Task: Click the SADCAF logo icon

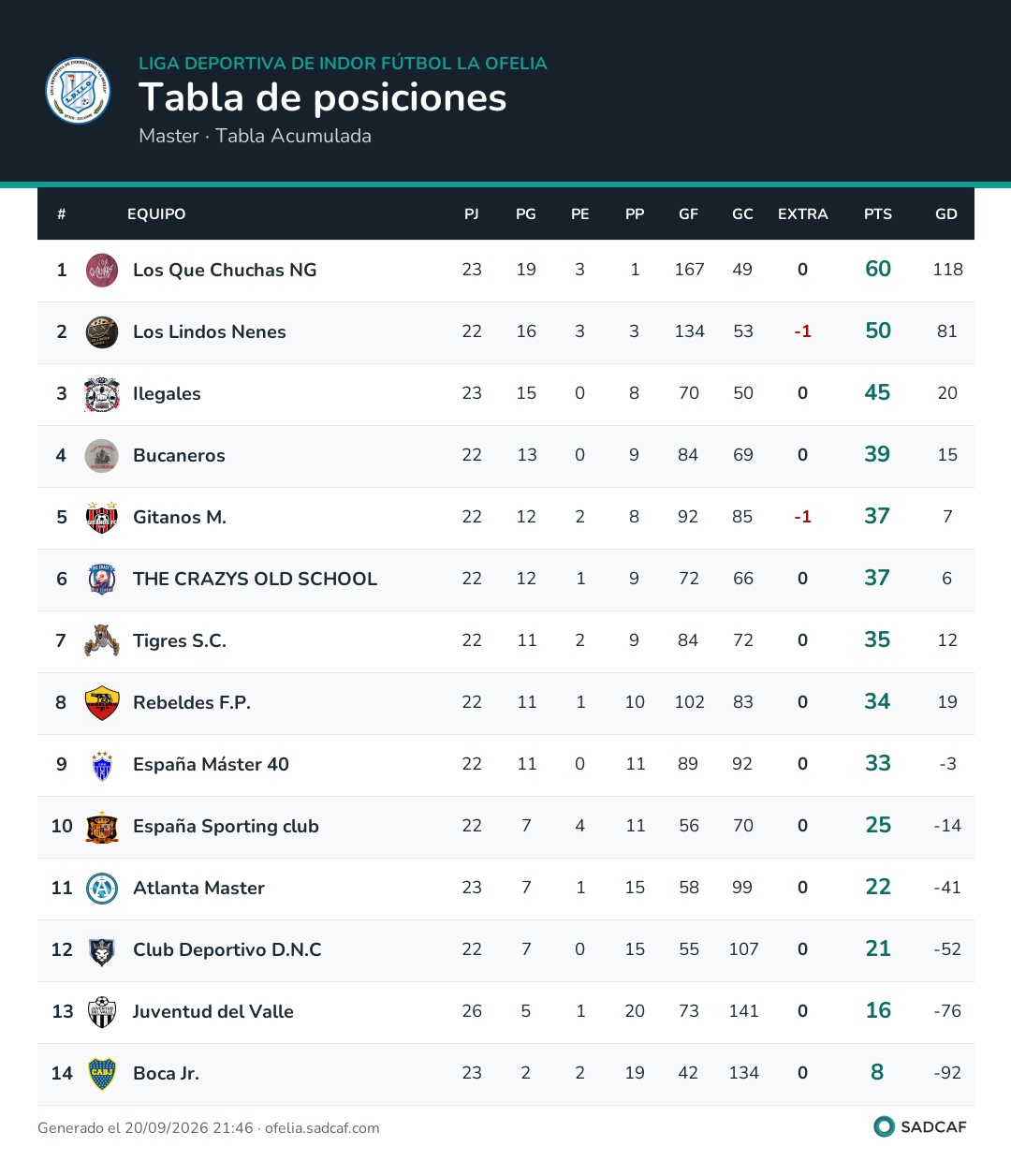Action: click(884, 1126)
